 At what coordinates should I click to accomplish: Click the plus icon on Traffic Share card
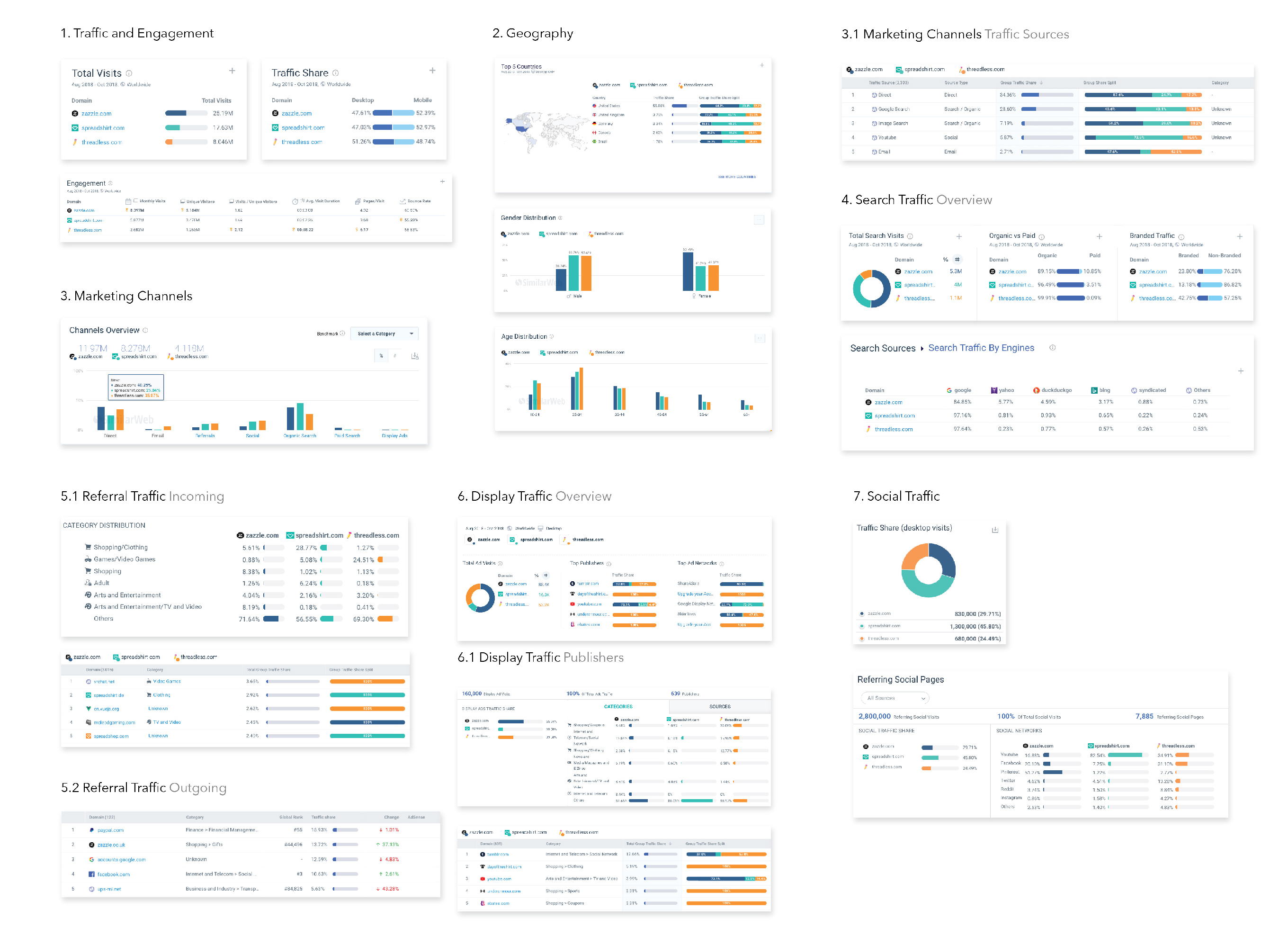(x=433, y=71)
